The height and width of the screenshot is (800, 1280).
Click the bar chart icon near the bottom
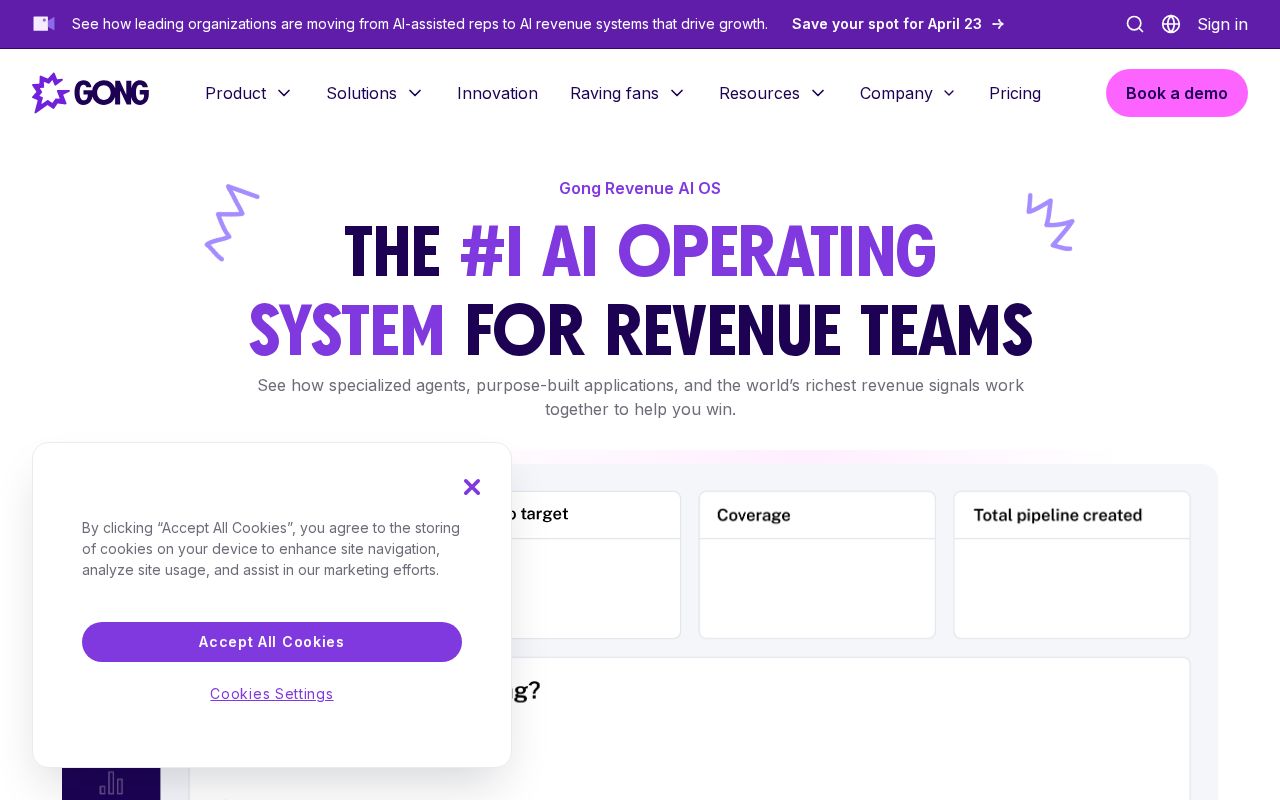pos(111,784)
